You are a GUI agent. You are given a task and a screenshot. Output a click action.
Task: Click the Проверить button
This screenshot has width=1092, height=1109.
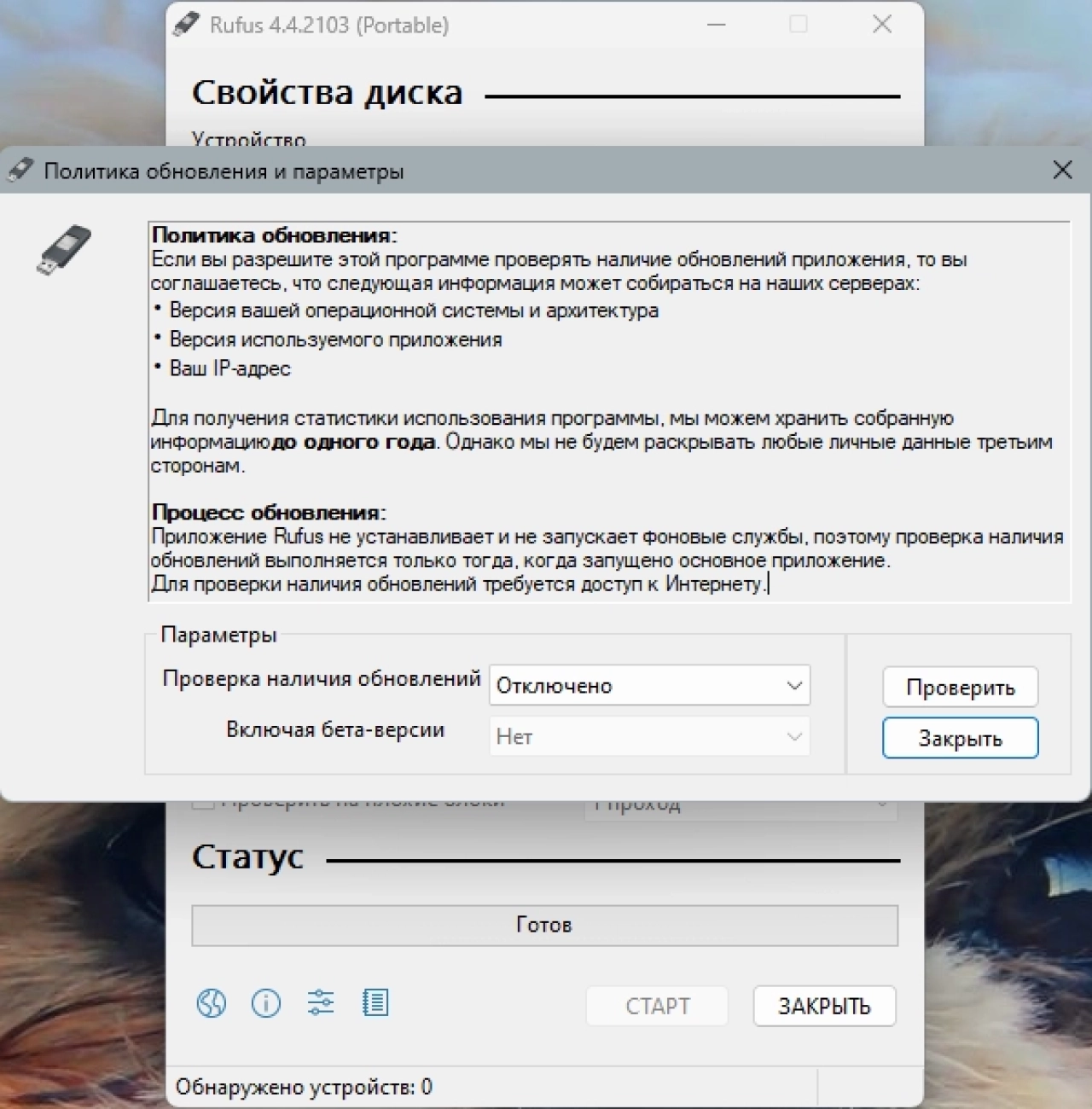pos(961,688)
